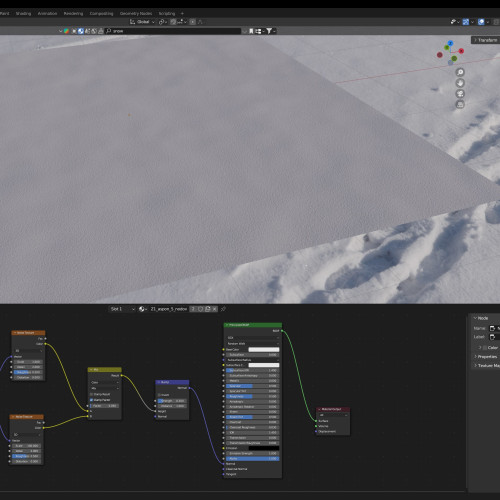The image size is (500, 500).
Task: Open the Scripting workspace tab
Action: (x=167, y=13)
